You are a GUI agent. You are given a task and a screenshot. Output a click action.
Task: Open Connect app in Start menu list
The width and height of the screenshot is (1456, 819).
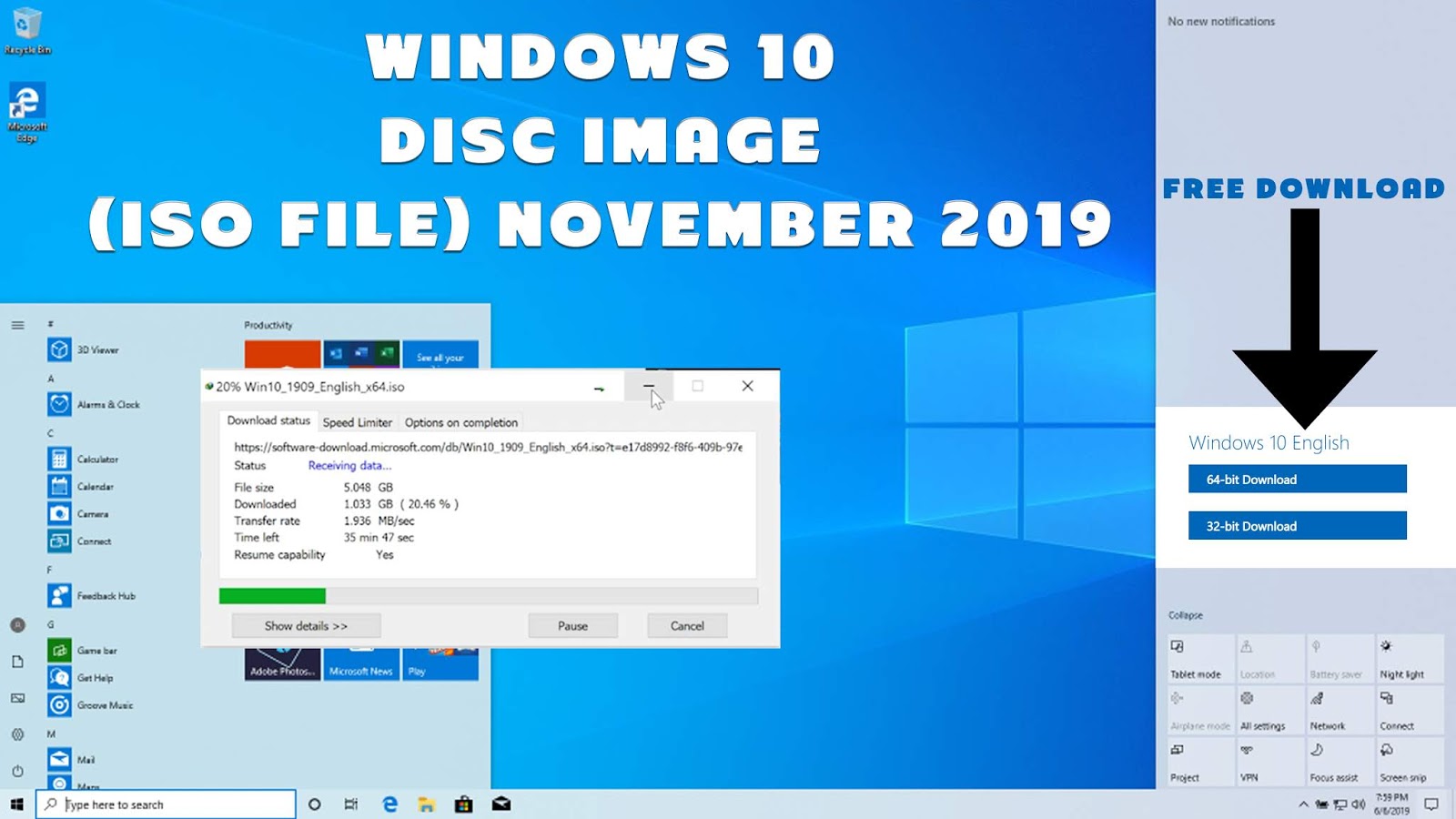click(x=80, y=541)
